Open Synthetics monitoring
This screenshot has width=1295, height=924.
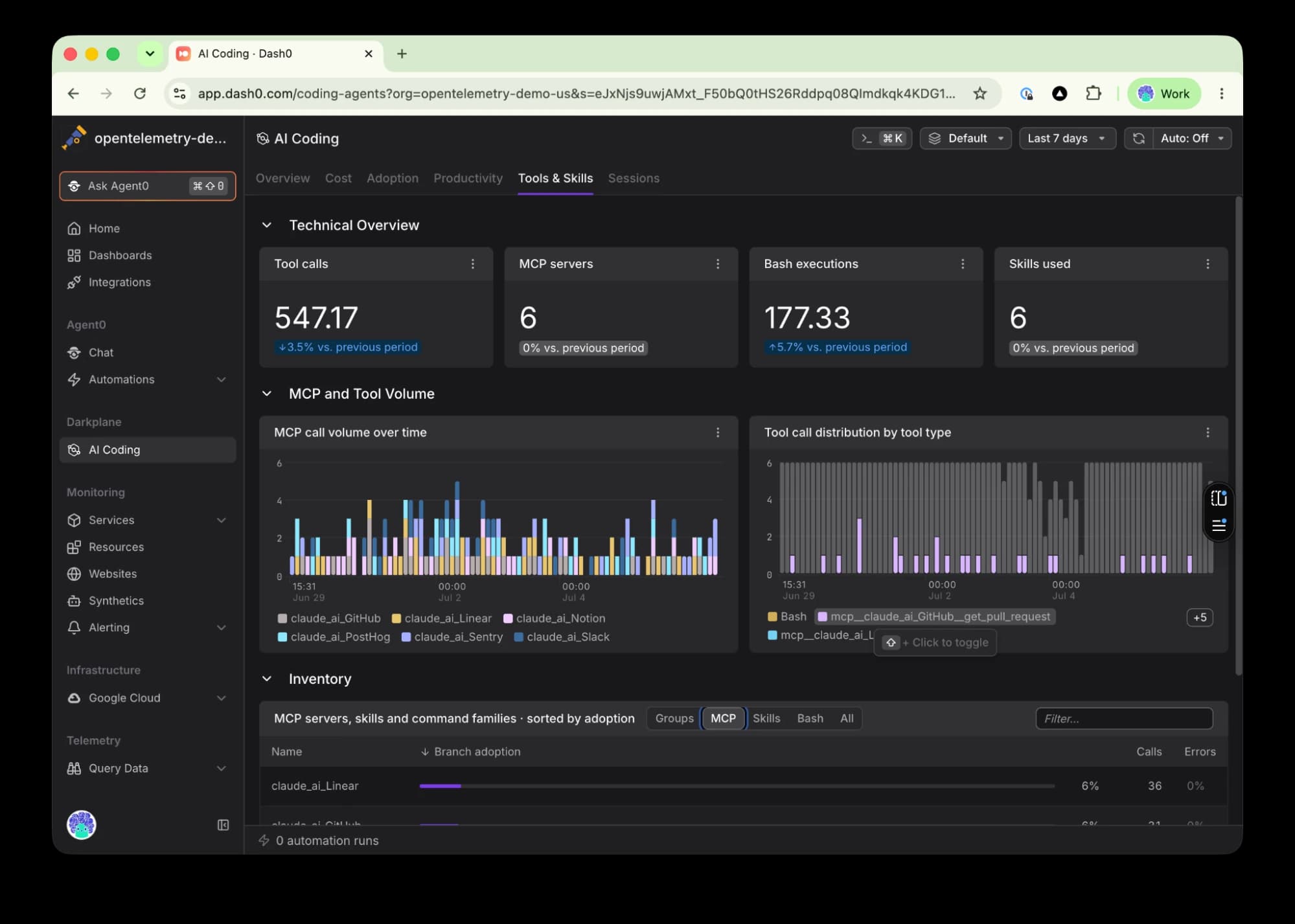[147, 601]
